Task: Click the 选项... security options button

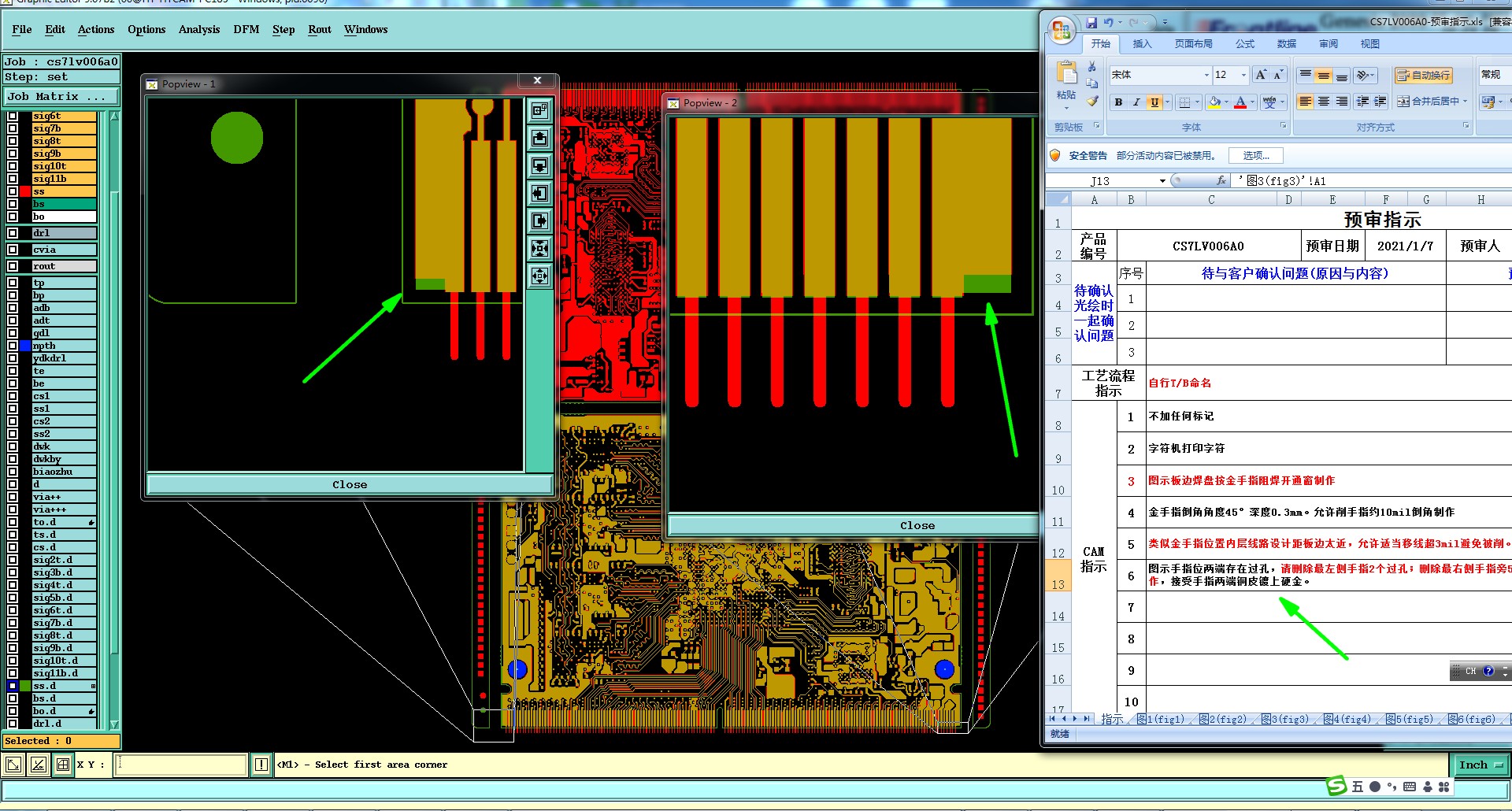Action: tap(1256, 156)
